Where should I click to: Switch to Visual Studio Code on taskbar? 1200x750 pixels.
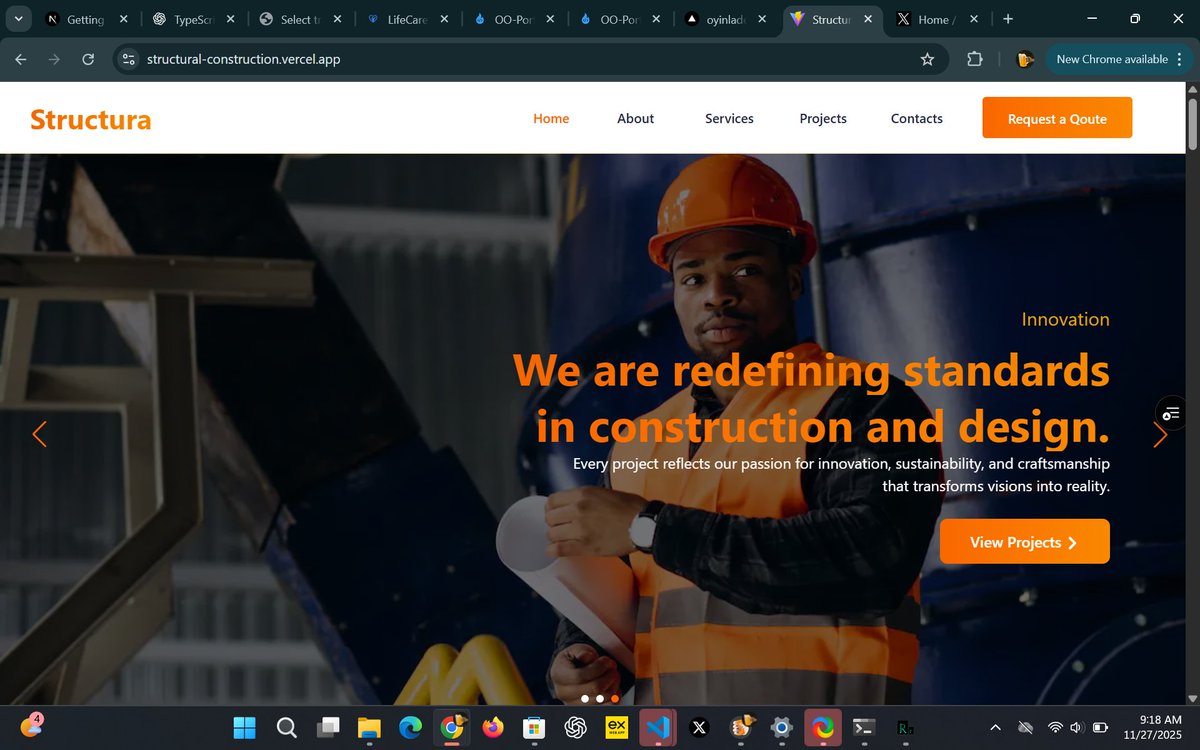coord(658,727)
